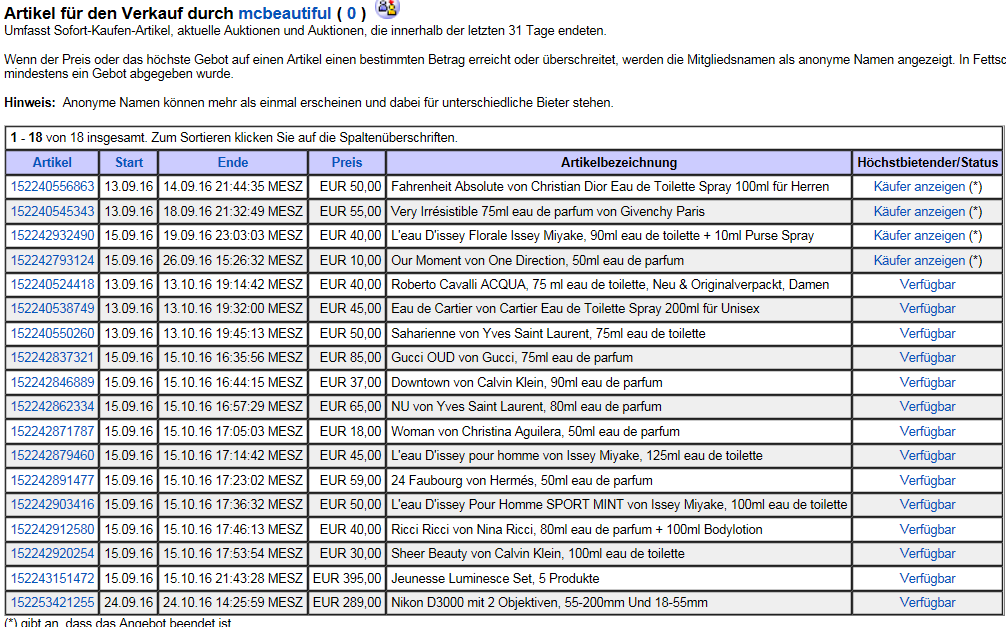Open item number 152242793124
The width and height of the screenshot is (1006, 627).
[x=53, y=261]
